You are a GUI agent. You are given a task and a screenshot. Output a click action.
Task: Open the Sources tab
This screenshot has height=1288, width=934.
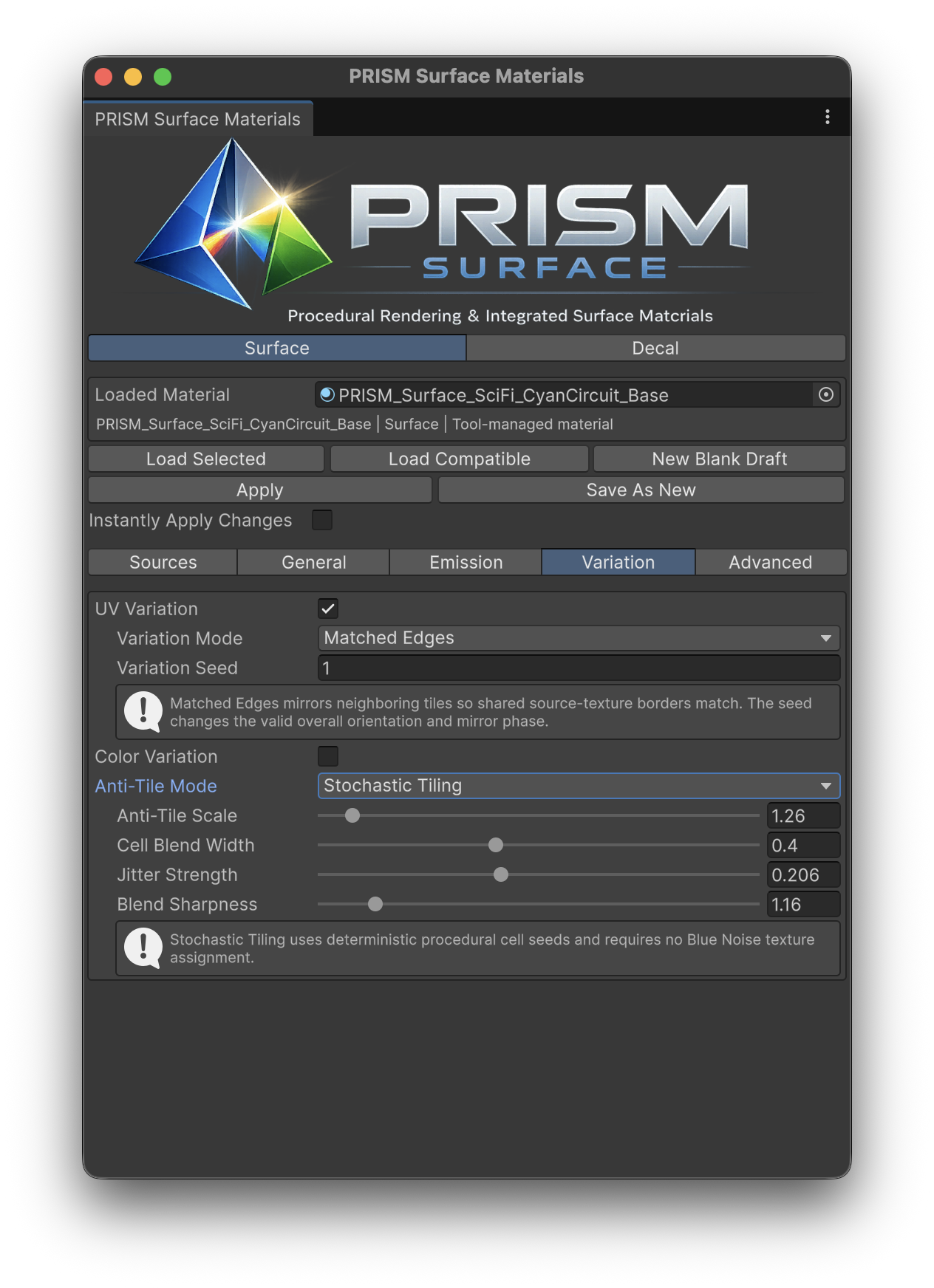pos(163,562)
